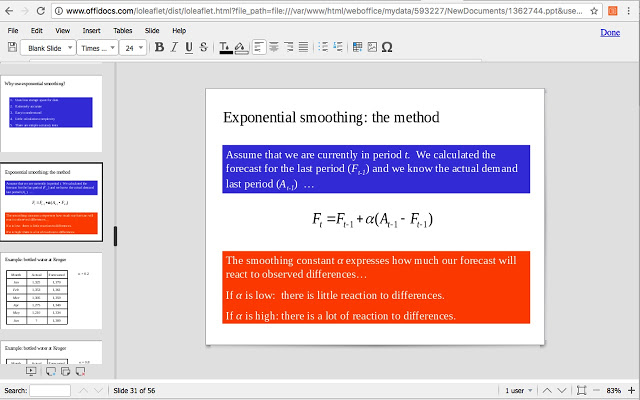Toggle italic text formatting
This screenshot has height=400, width=640.
coord(174,47)
